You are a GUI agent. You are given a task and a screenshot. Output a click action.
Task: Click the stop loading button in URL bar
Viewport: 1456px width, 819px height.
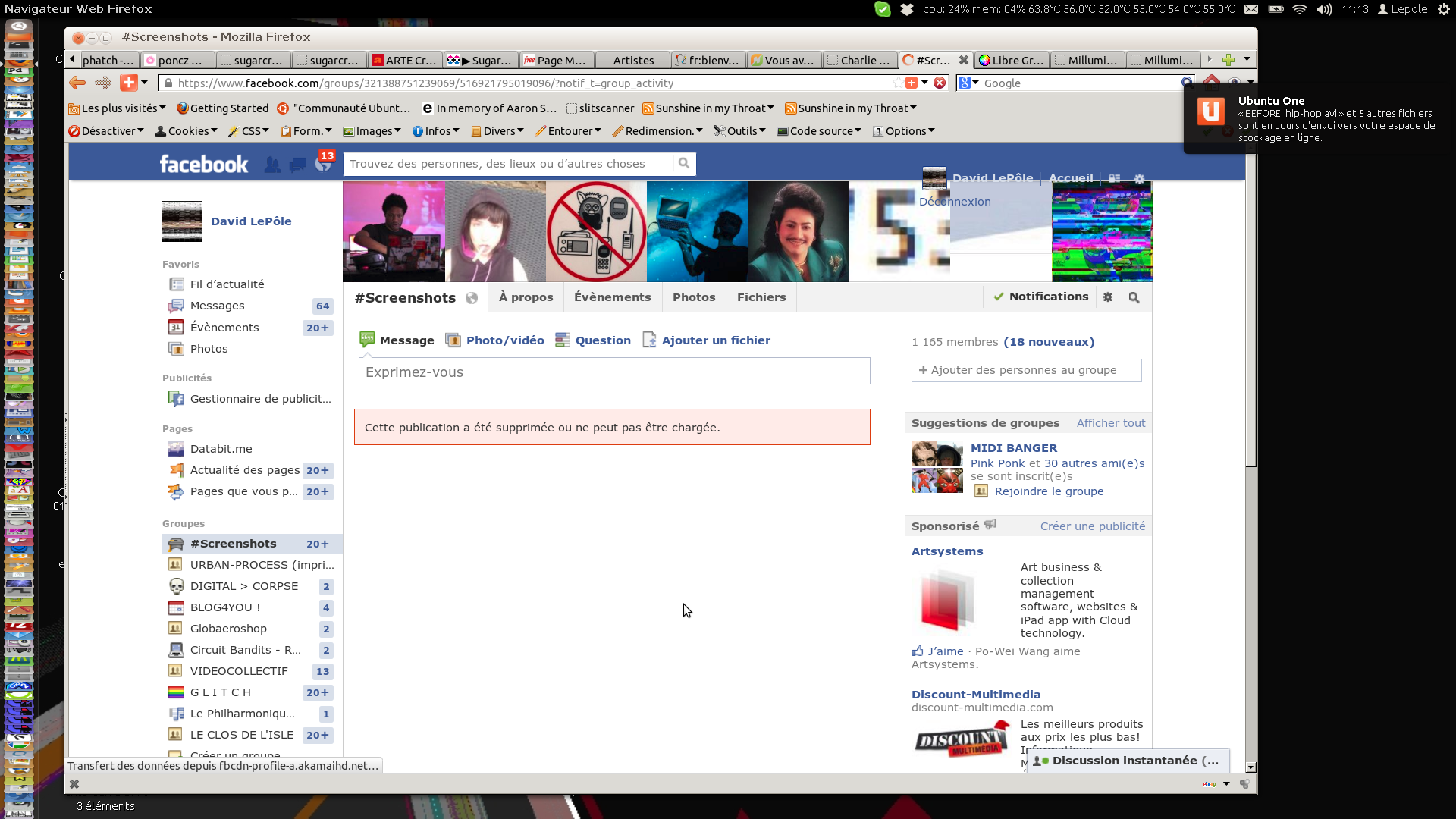pos(940,83)
